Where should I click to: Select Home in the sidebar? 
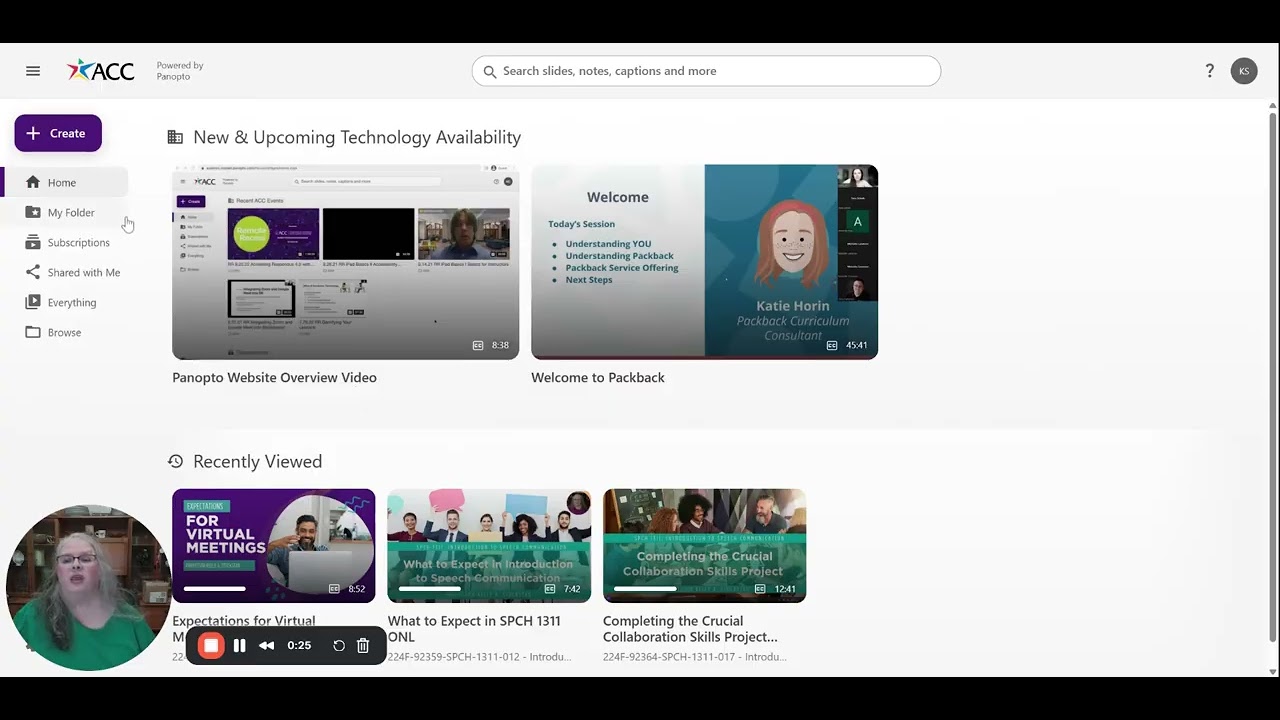64,183
